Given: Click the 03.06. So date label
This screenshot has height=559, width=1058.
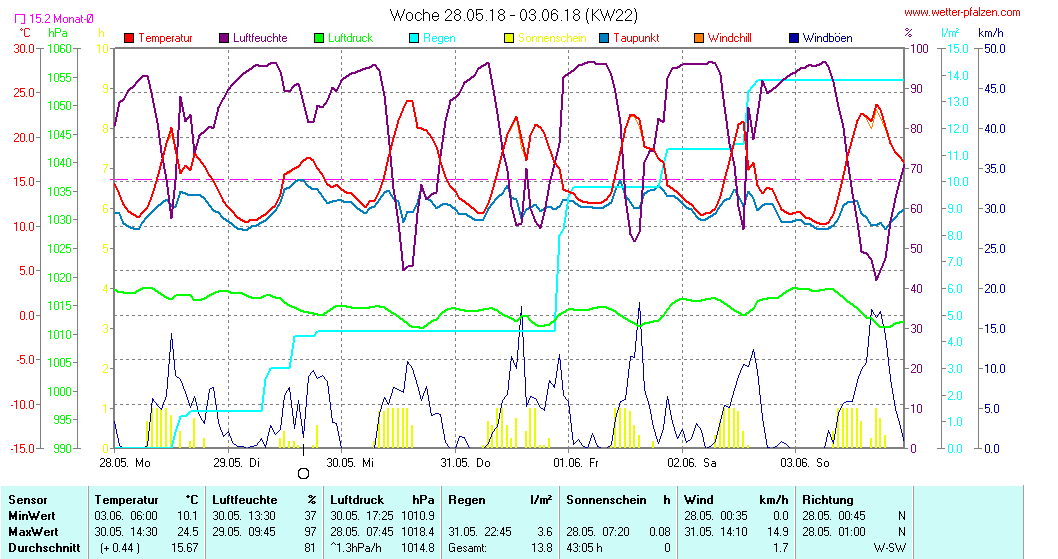Looking at the screenshot, I should point(805,463).
